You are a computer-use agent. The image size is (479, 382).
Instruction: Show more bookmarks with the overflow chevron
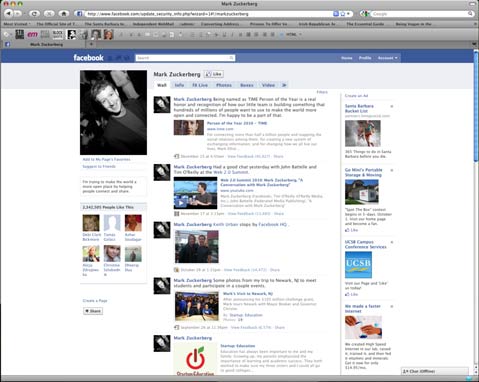[x=475, y=24]
